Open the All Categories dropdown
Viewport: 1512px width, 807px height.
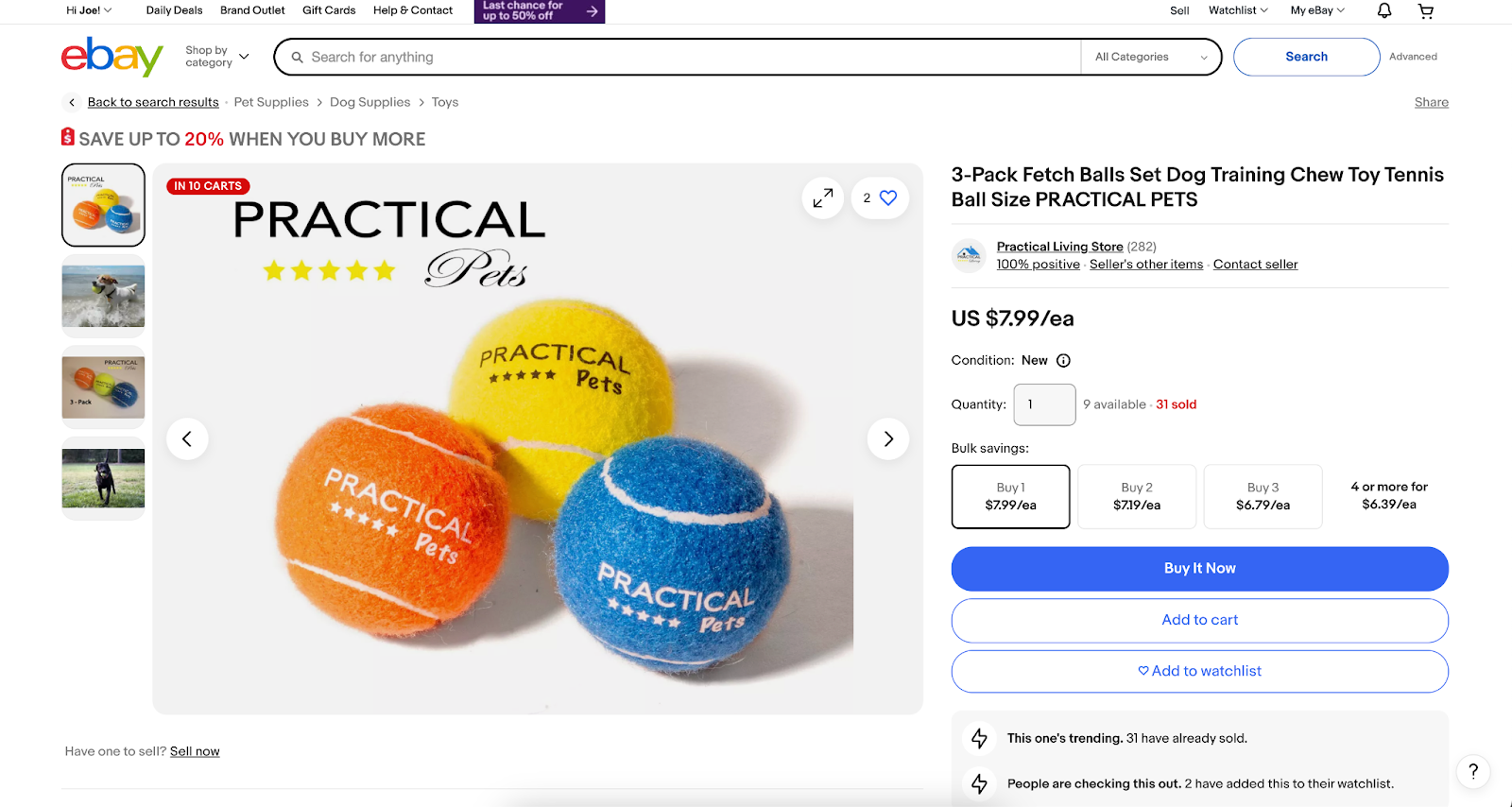(1149, 57)
